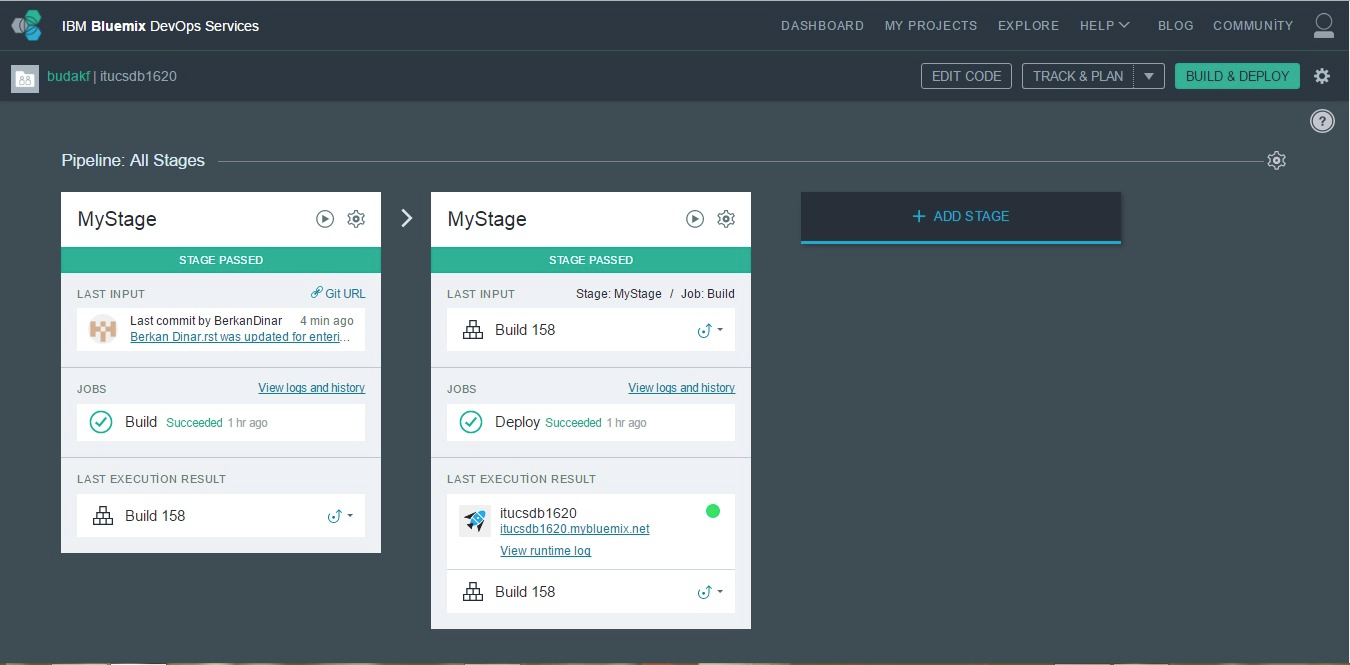Viewport: 1350px width, 665px height.
Task: Click Stage Passed banner of first stage
Action: [x=220, y=260]
